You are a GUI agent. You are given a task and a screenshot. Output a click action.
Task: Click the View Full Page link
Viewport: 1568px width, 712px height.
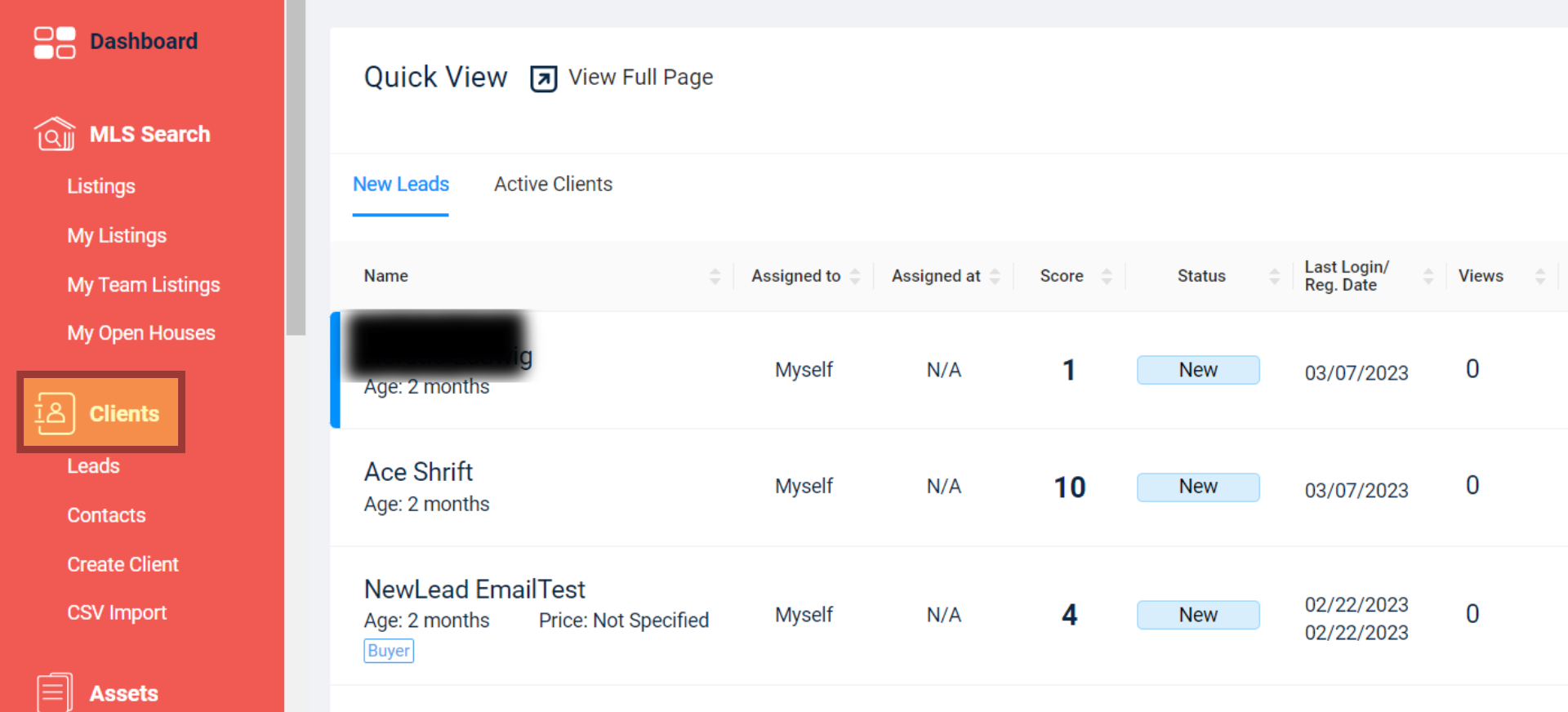pos(640,78)
